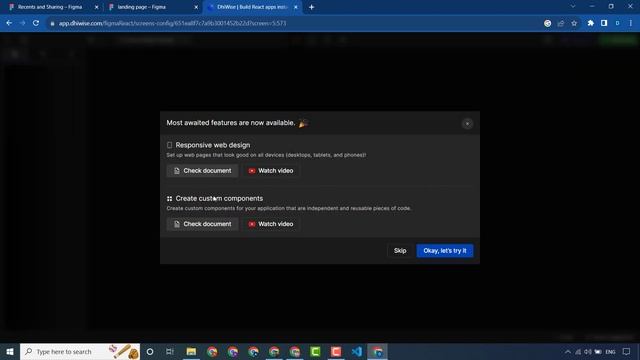Select the DhiWise Build React apps tab
Image resolution: width=640 pixels, height=360 pixels.
(x=251, y=7)
